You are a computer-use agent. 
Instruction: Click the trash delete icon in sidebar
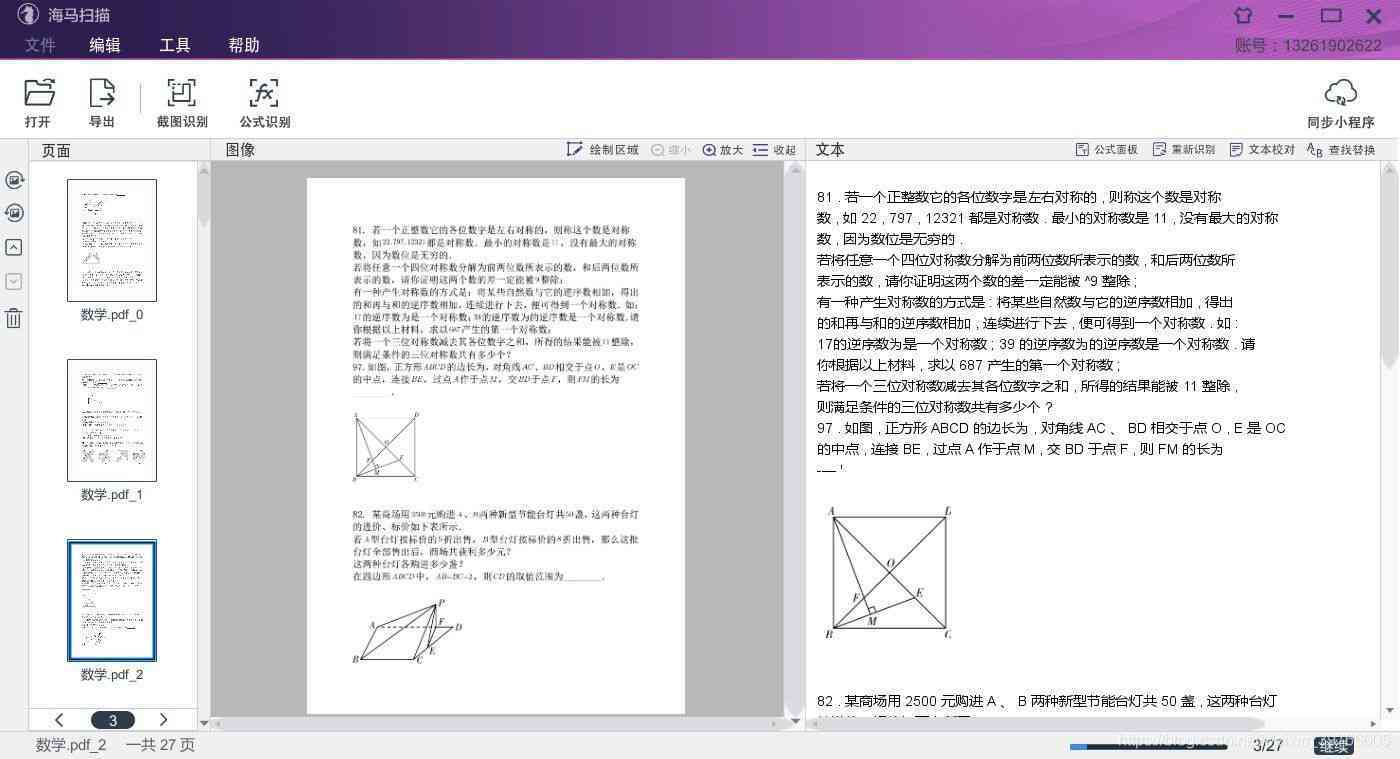(x=14, y=318)
